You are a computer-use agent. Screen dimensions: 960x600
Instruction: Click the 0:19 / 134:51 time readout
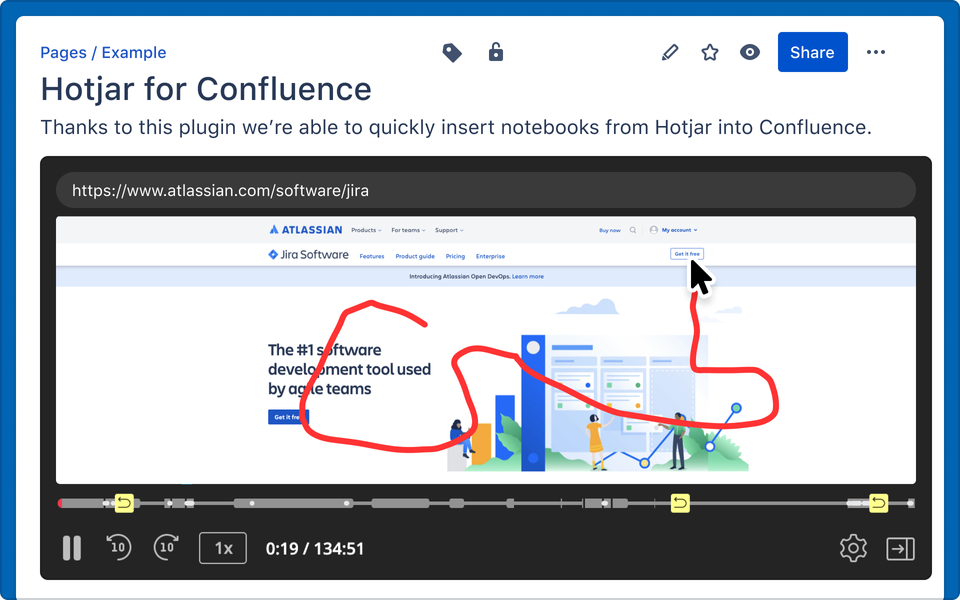pyautogui.click(x=315, y=549)
